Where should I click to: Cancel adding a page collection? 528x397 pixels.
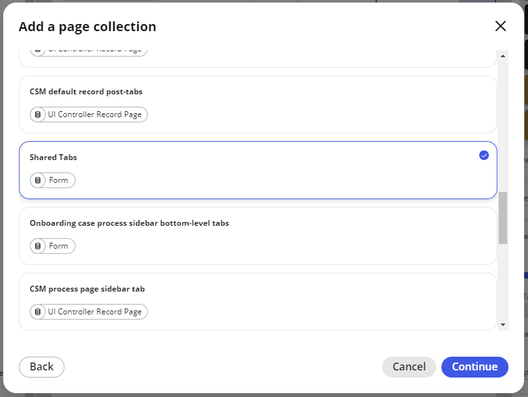[409, 367]
